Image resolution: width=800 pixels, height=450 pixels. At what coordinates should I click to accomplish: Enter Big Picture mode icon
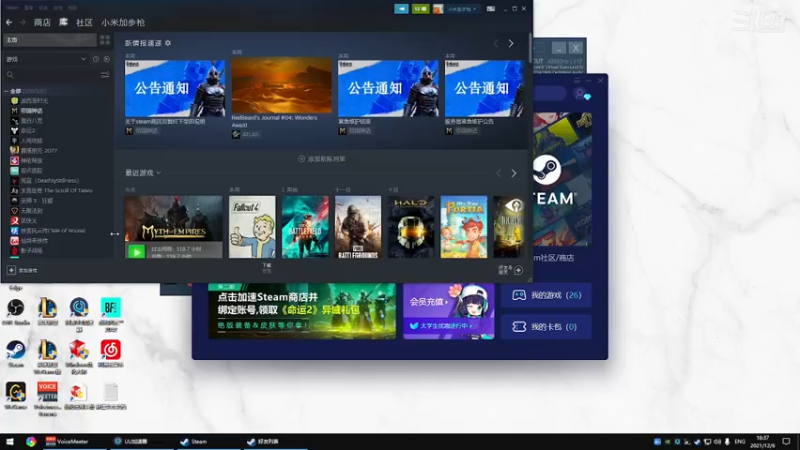(x=491, y=9)
